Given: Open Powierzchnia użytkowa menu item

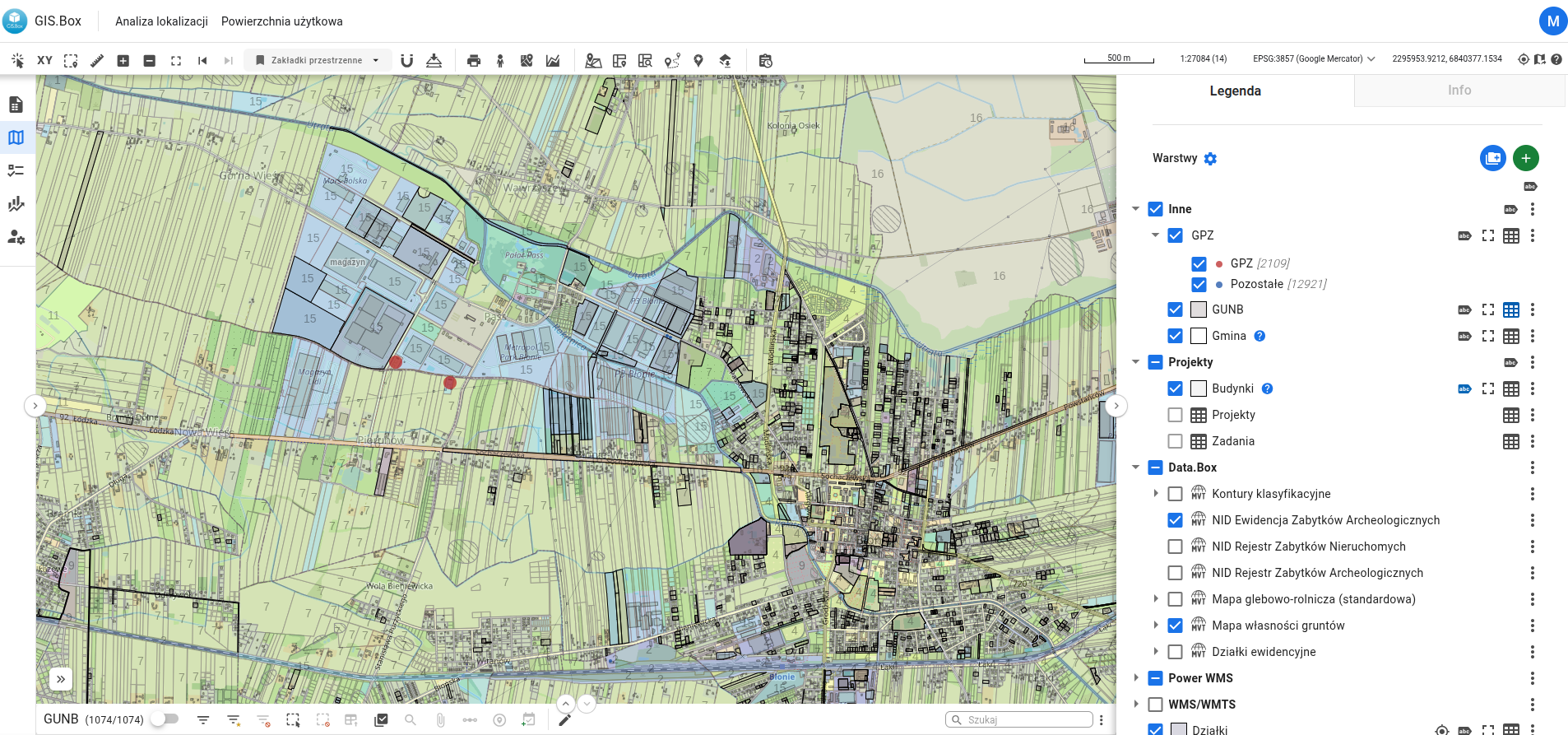Looking at the screenshot, I should click(281, 21).
